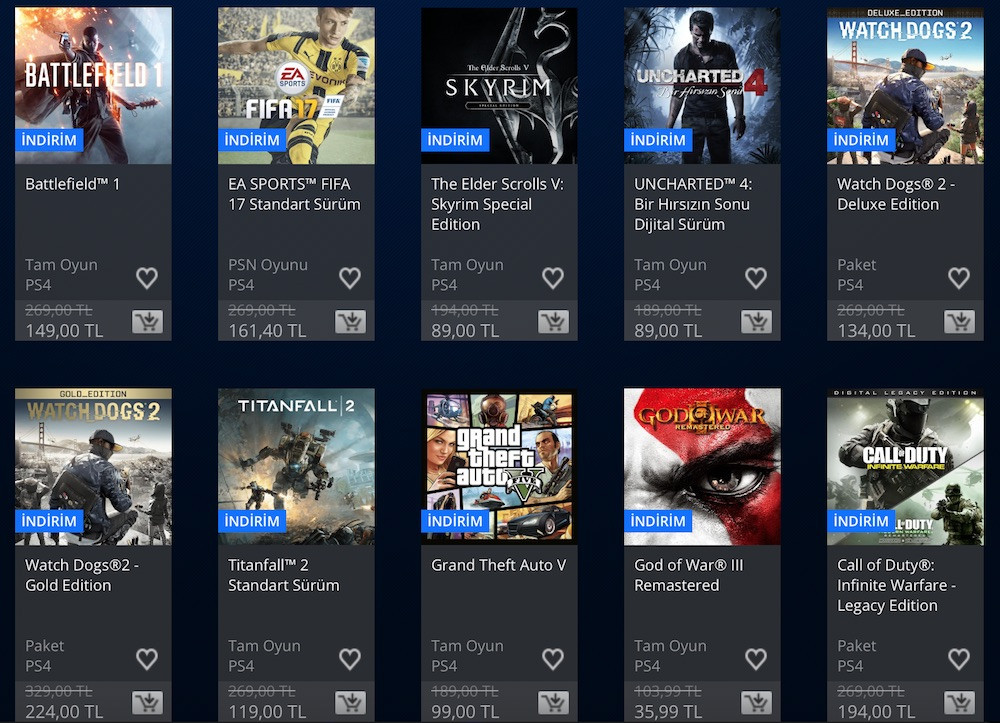Screen dimensions: 1000x723
Task: Open UNCHARTED 4 cover art
Action: [702, 85]
